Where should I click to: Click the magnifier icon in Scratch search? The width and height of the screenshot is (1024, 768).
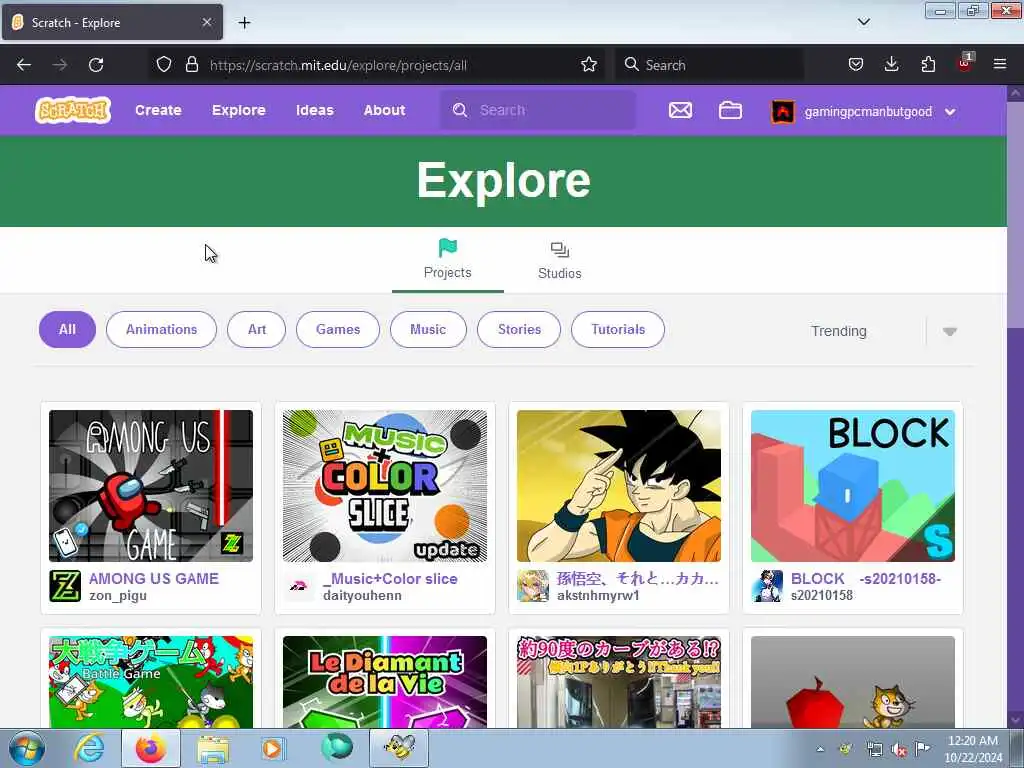tap(460, 110)
